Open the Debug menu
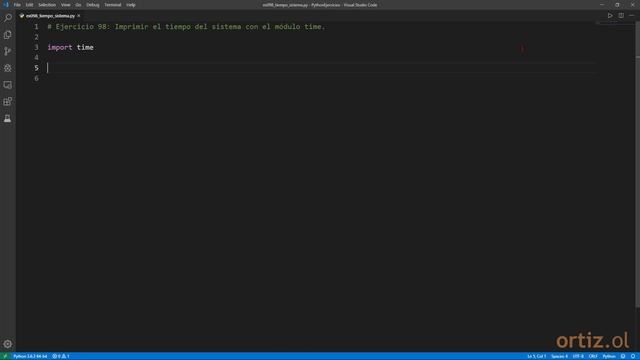The height and width of the screenshot is (360, 640). [x=93, y=5]
